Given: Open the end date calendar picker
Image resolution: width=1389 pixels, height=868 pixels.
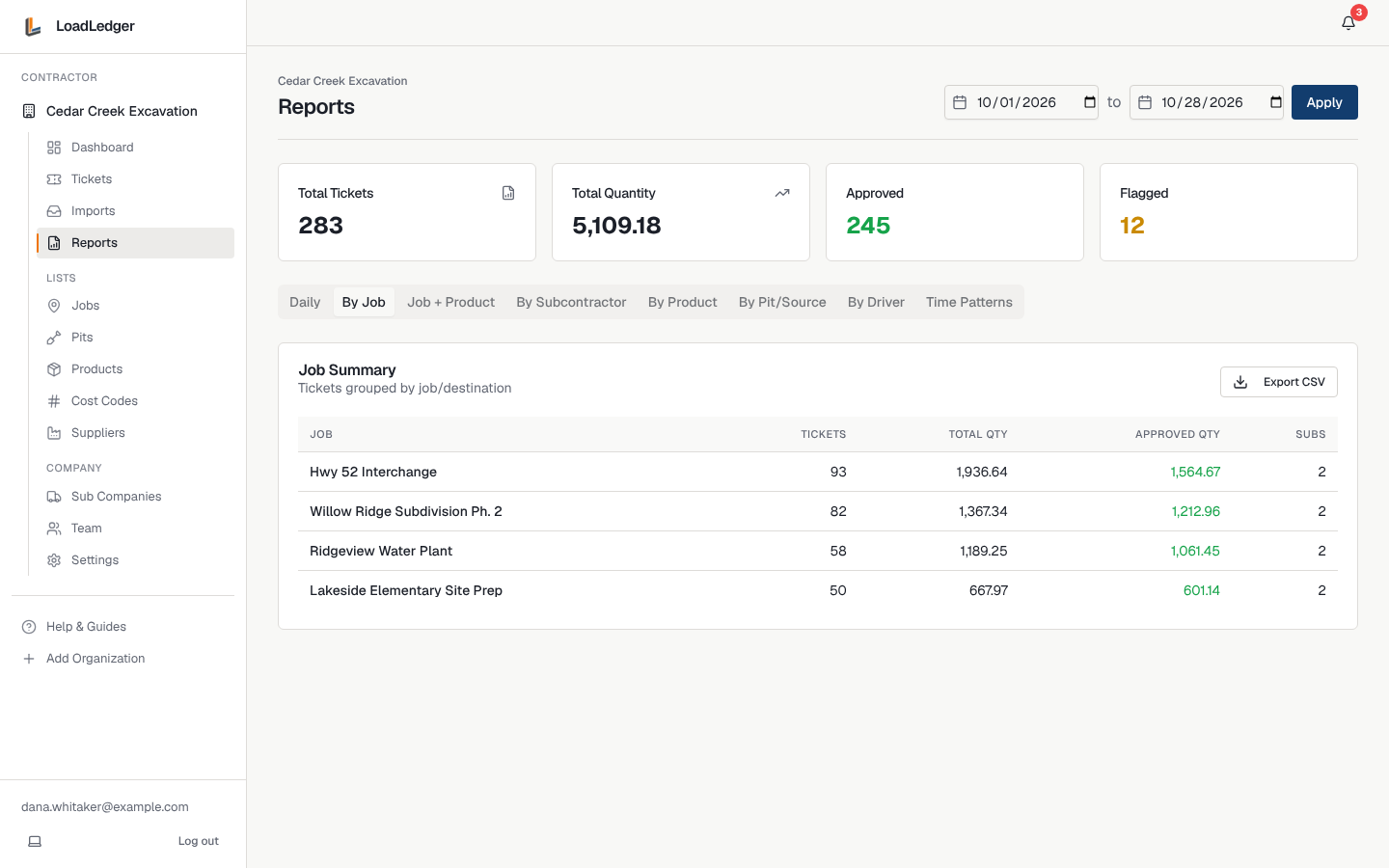Looking at the screenshot, I should (1275, 102).
